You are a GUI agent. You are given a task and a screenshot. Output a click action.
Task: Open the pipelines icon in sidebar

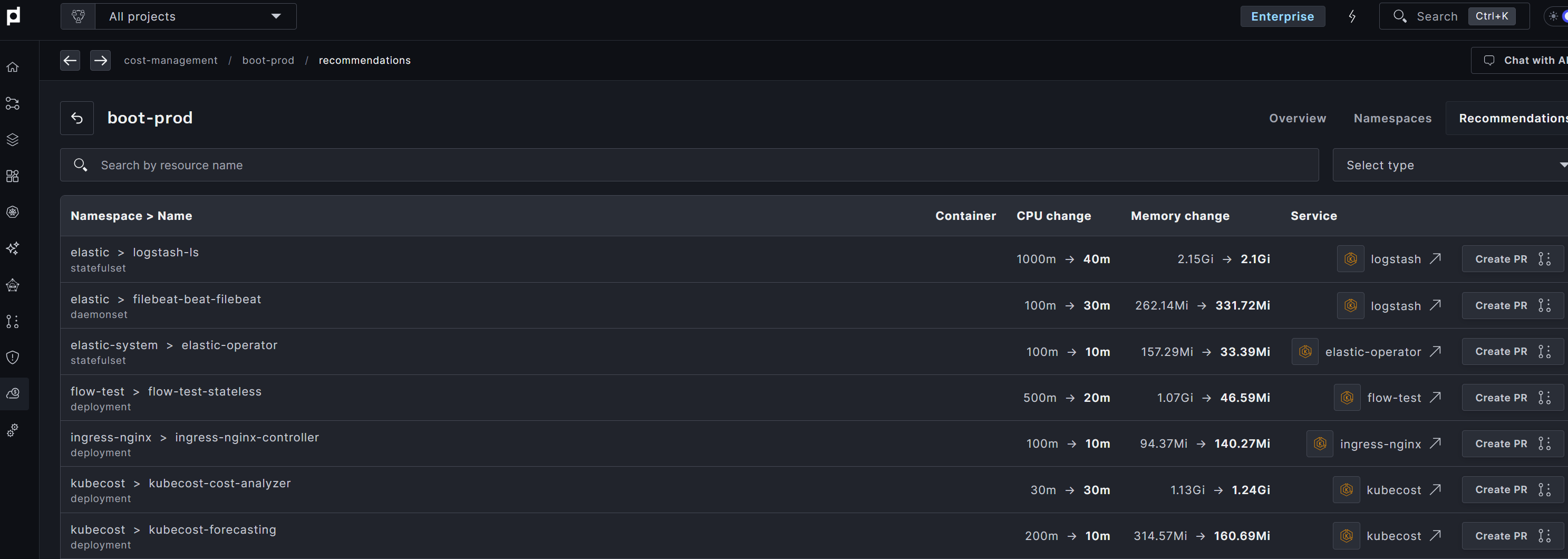pyautogui.click(x=13, y=103)
